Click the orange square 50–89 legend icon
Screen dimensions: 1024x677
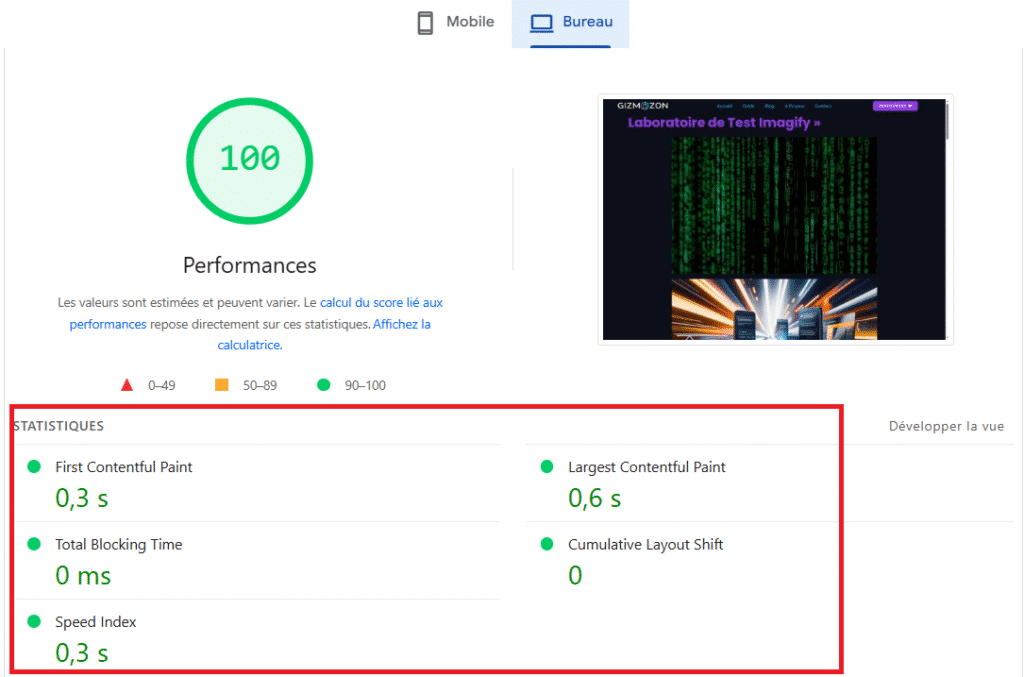(222, 385)
